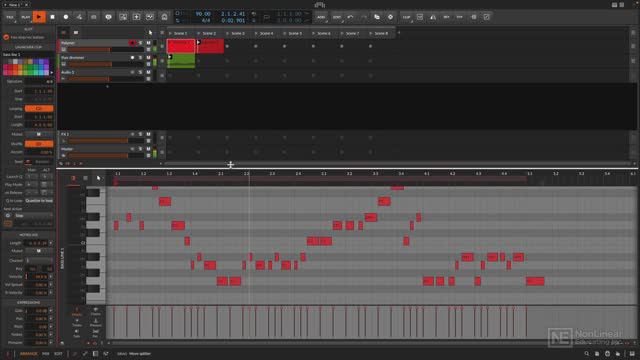Launch Scene 5
This screenshot has height=360, width=640.
[285, 33]
